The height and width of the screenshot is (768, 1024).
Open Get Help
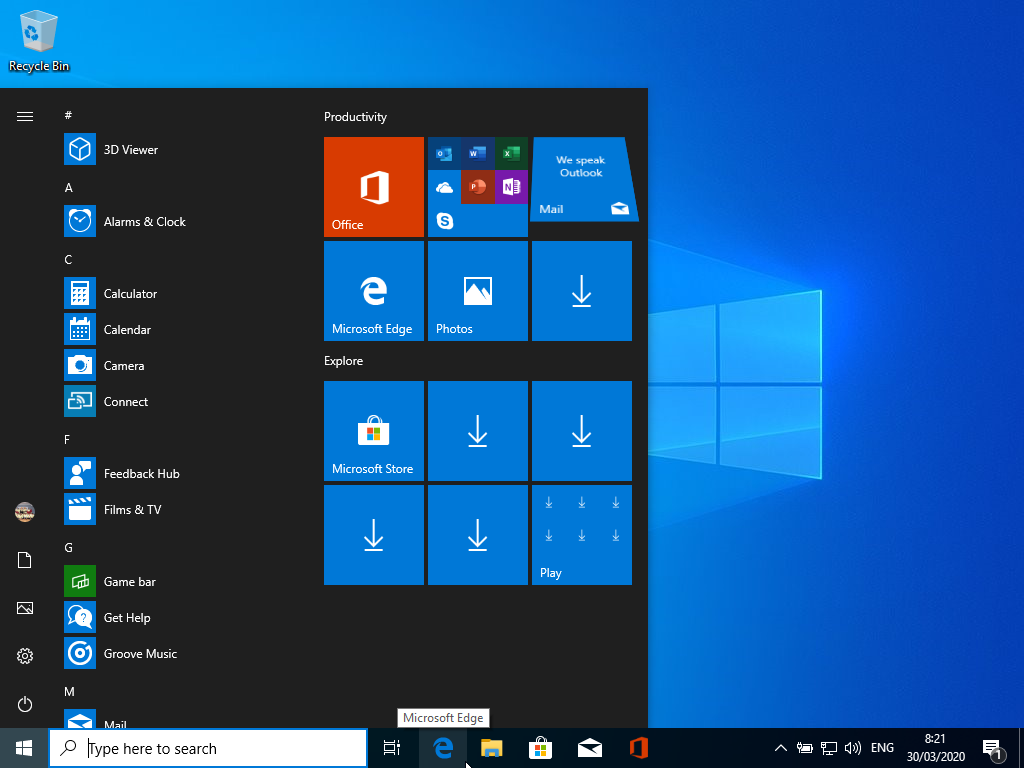(x=176, y=618)
